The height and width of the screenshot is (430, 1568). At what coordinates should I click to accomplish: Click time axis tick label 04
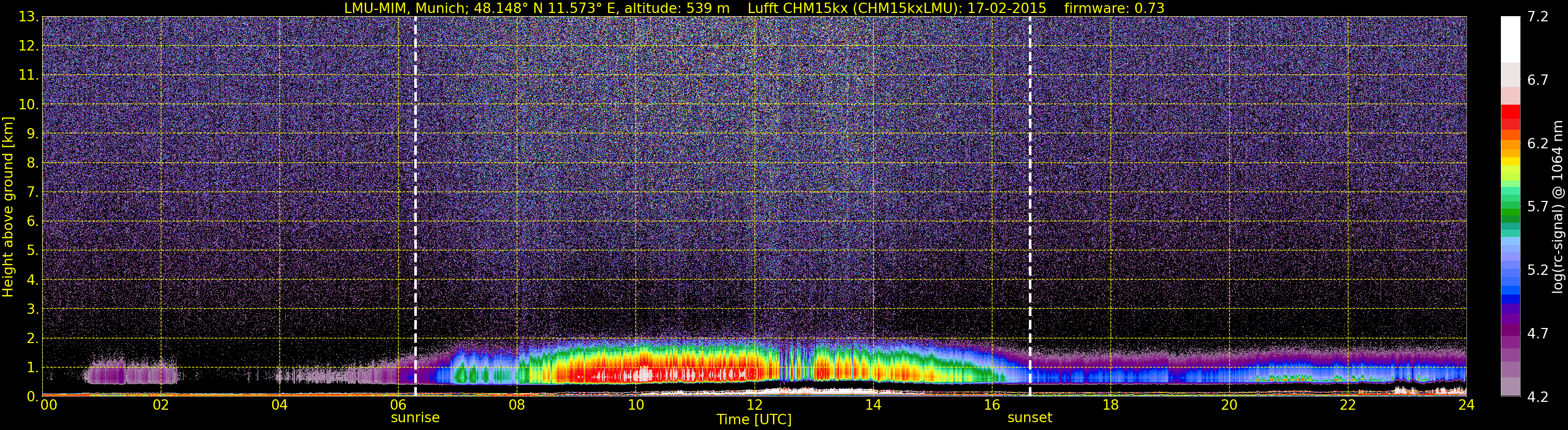click(x=279, y=405)
